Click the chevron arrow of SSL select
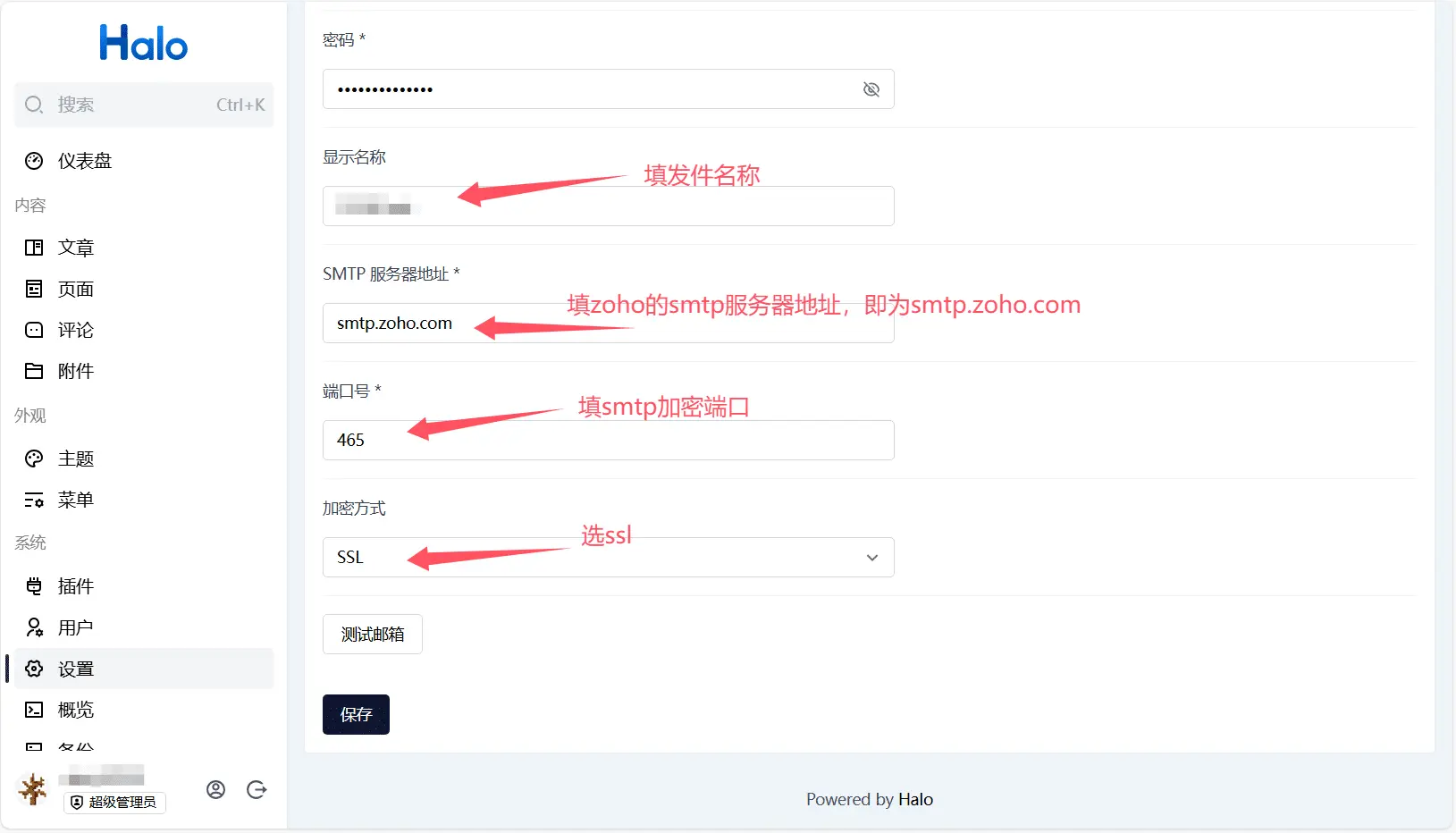Screen dimensions: 1456x833 coord(872,558)
